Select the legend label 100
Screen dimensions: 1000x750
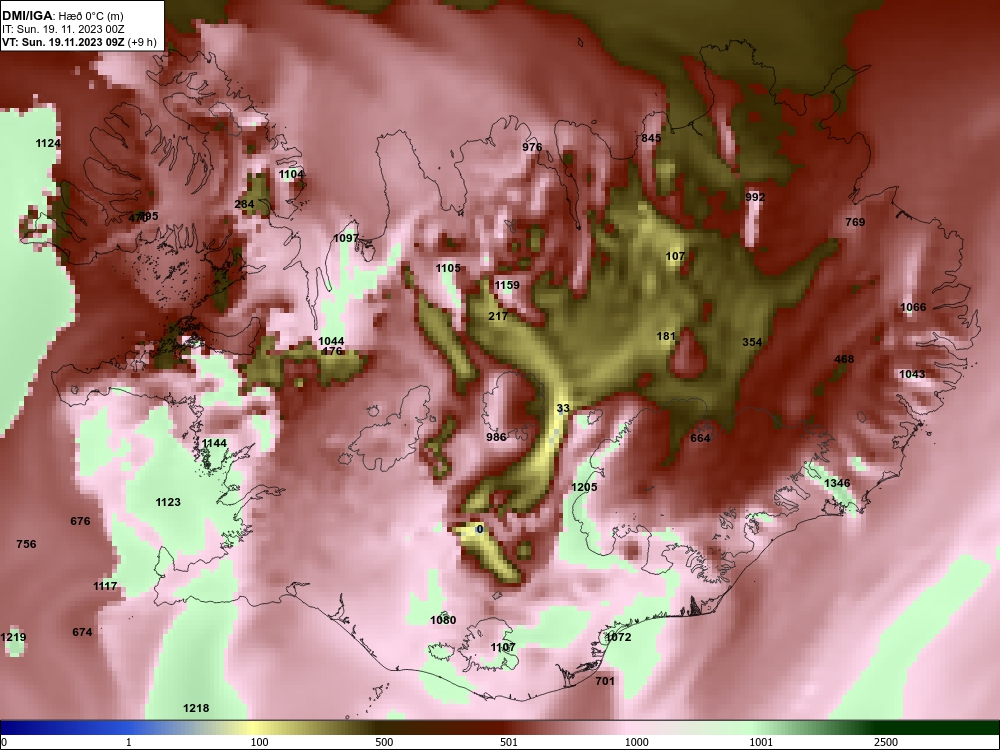[x=259, y=742]
